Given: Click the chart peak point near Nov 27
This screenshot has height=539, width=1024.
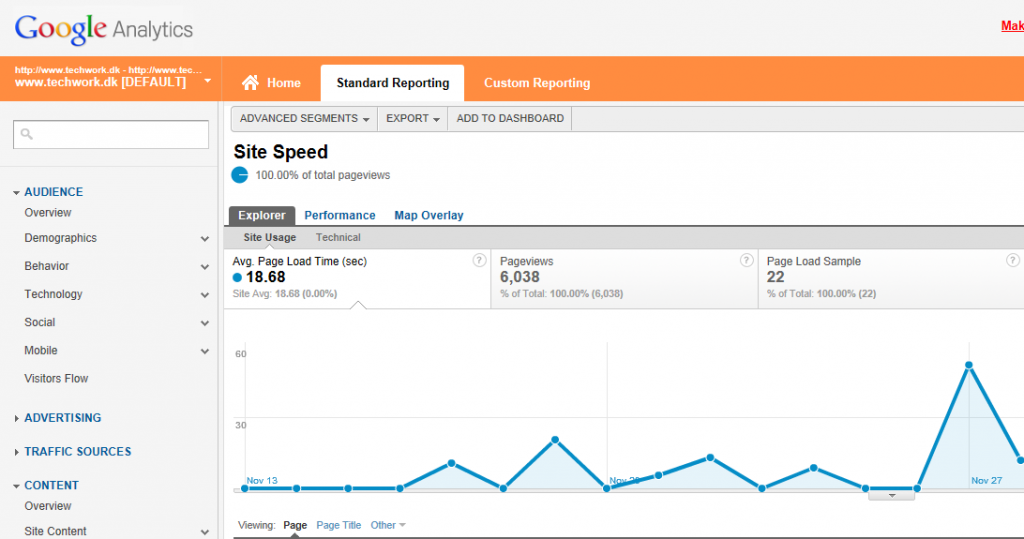Looking at the screenshot, I should [x=969, y=366].
